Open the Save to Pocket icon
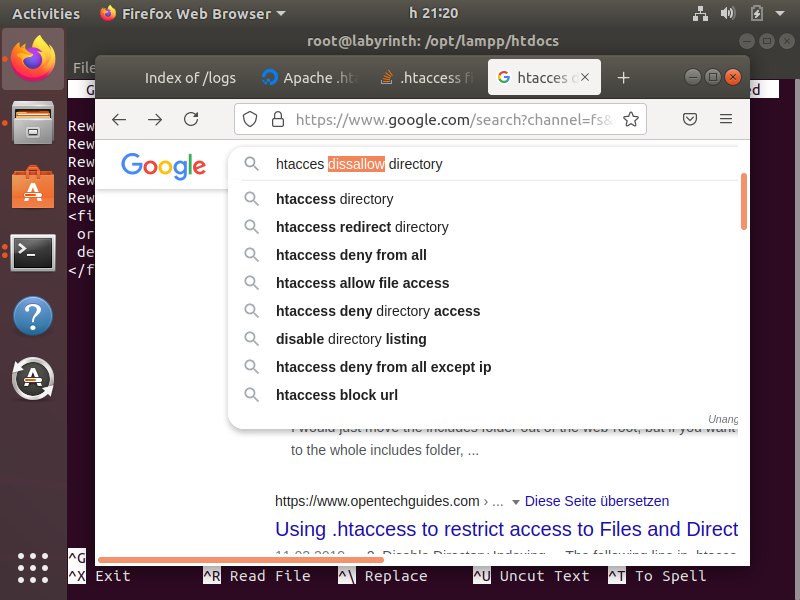The height and width of the screenshot is (600, 800). point(690,119)
